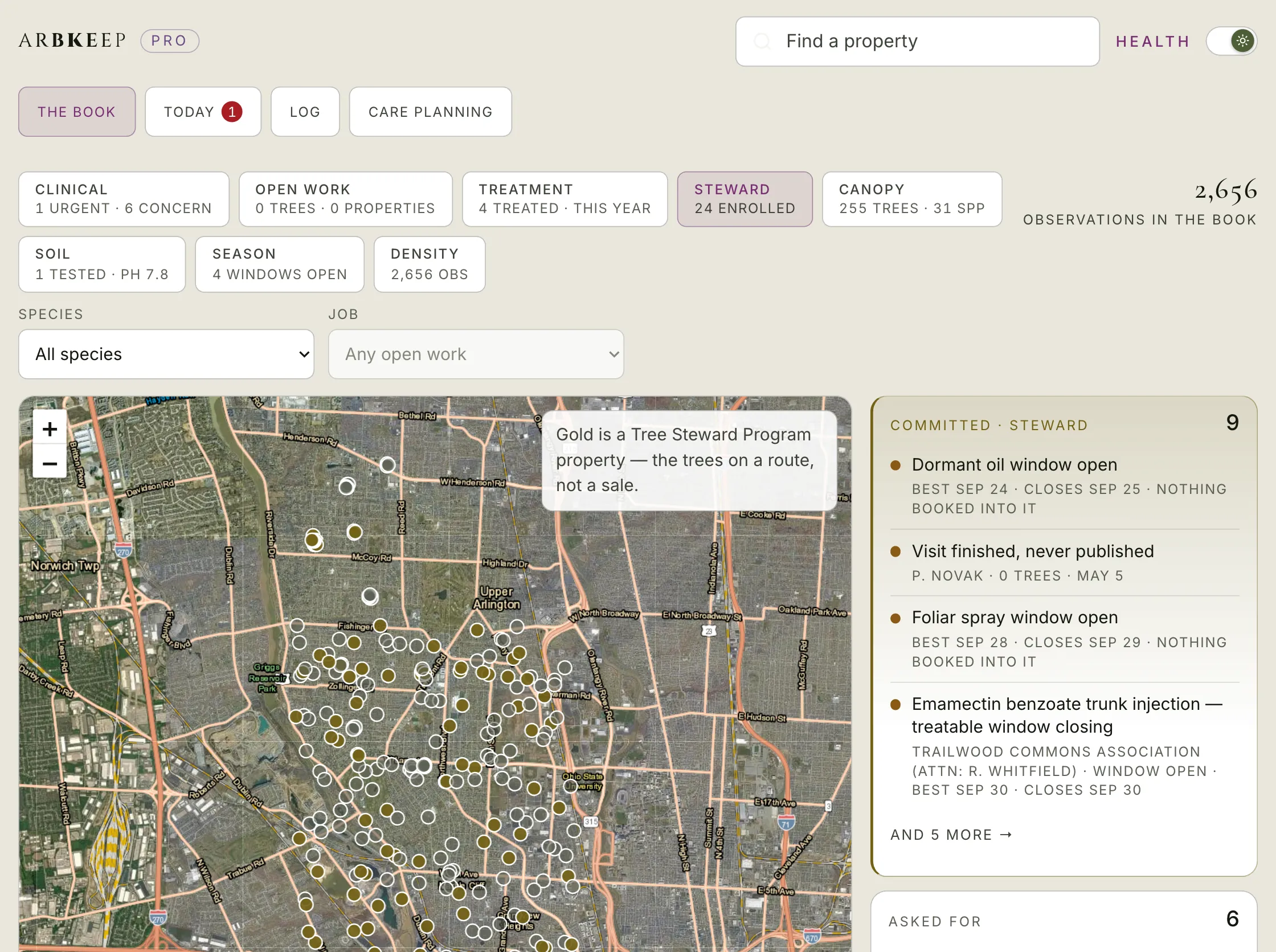The height and width of the screenshot is (952, 1276).
Task: Open Emamectin benzoate trunk injection item
Action: pyautogui.click(x=1065, y=746)
